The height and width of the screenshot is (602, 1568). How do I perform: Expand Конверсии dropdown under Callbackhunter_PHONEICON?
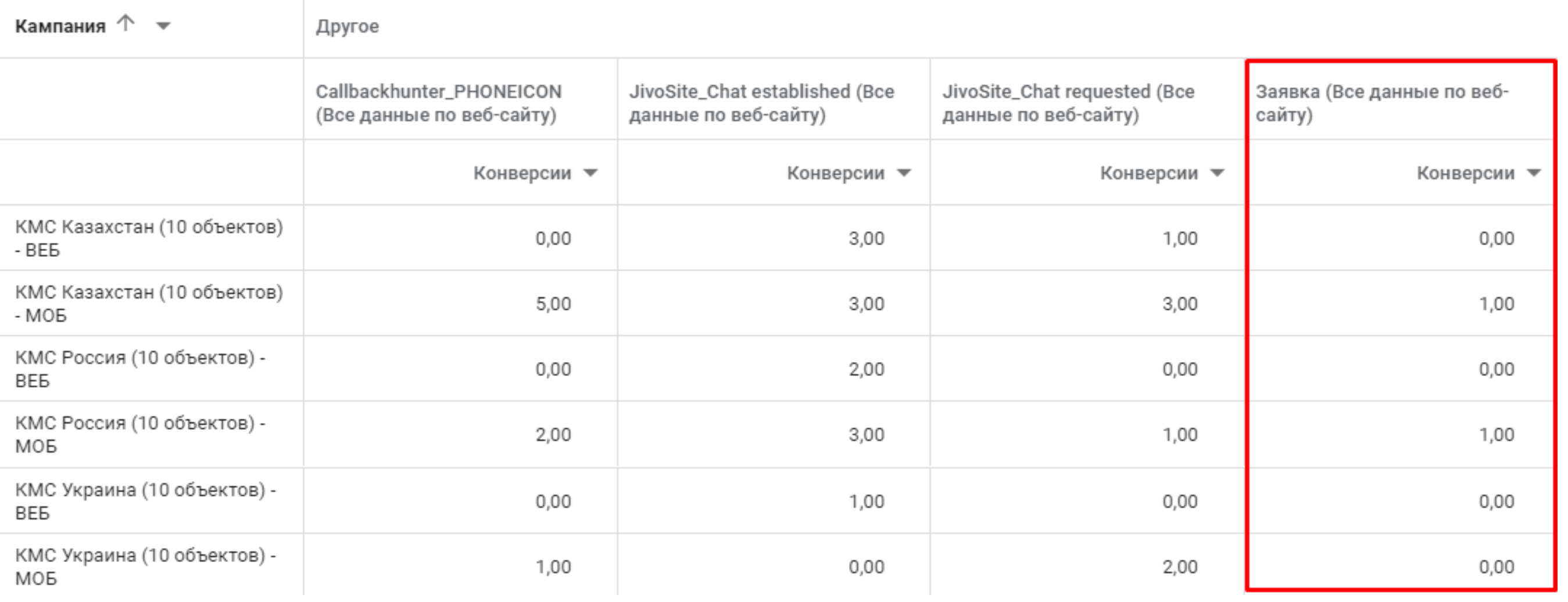click(590, 174)
